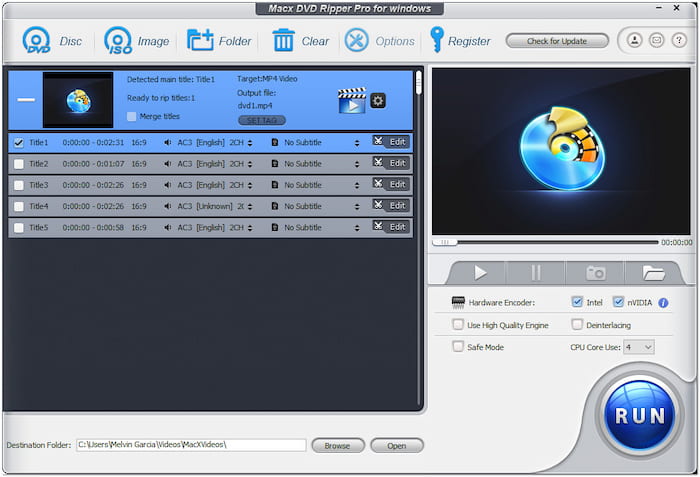Toggle the nVIDIA hardware encoder checkbox
Screen dimensions: 700x477
(618, 302)
